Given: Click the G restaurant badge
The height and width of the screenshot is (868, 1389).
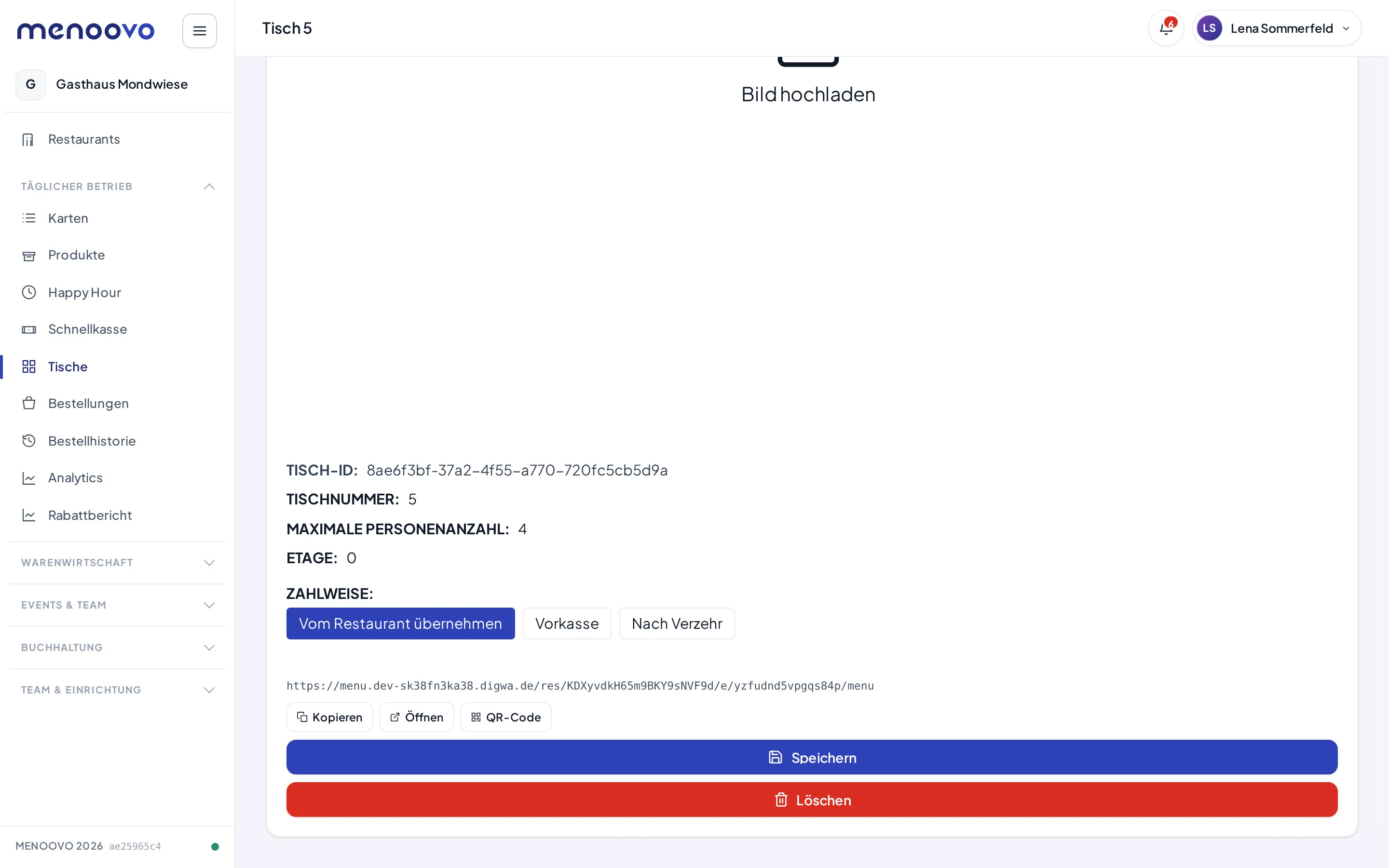Looking at the screenshot, I should pos(31,84).
